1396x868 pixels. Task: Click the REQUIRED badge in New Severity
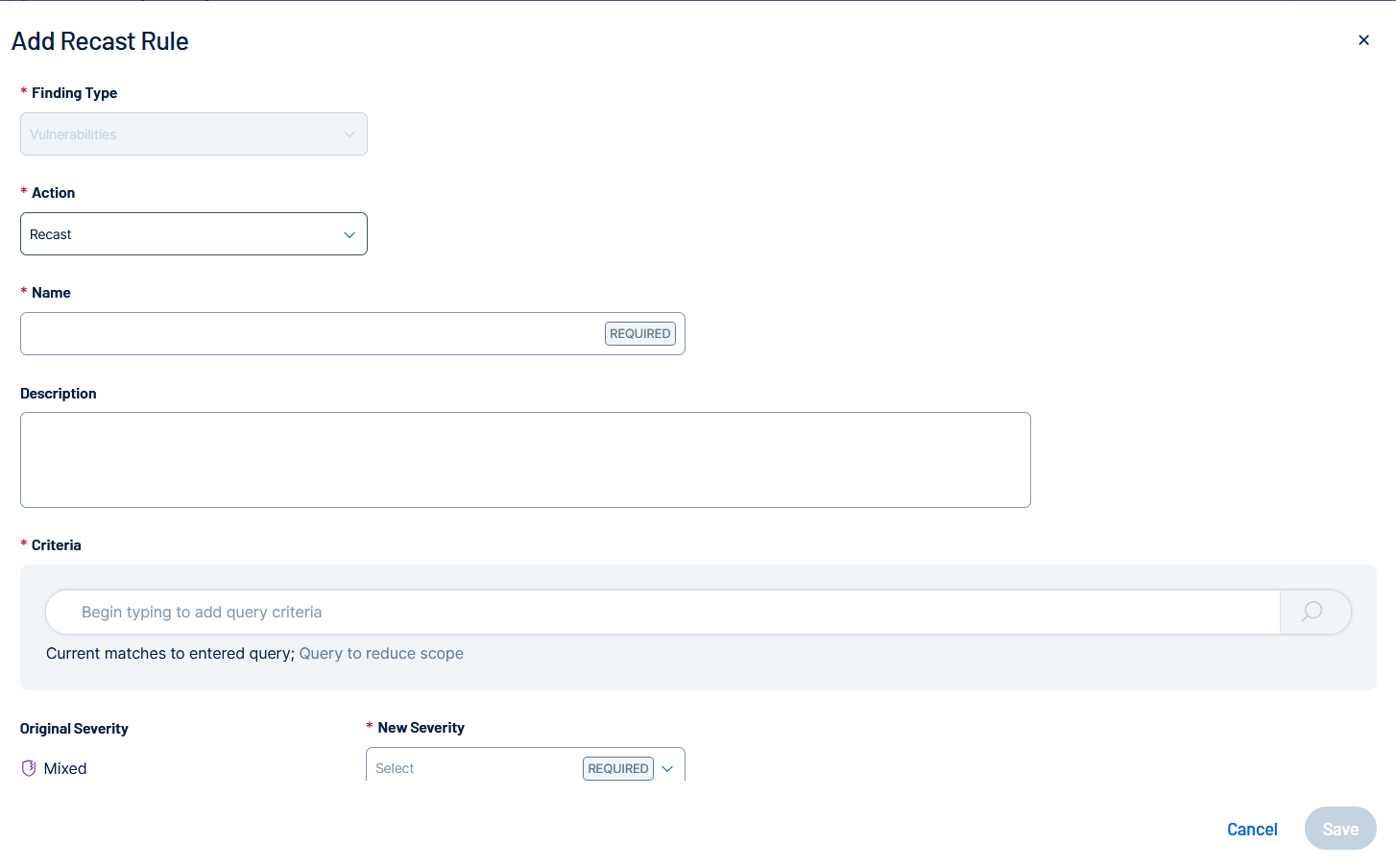click(617, 769)
